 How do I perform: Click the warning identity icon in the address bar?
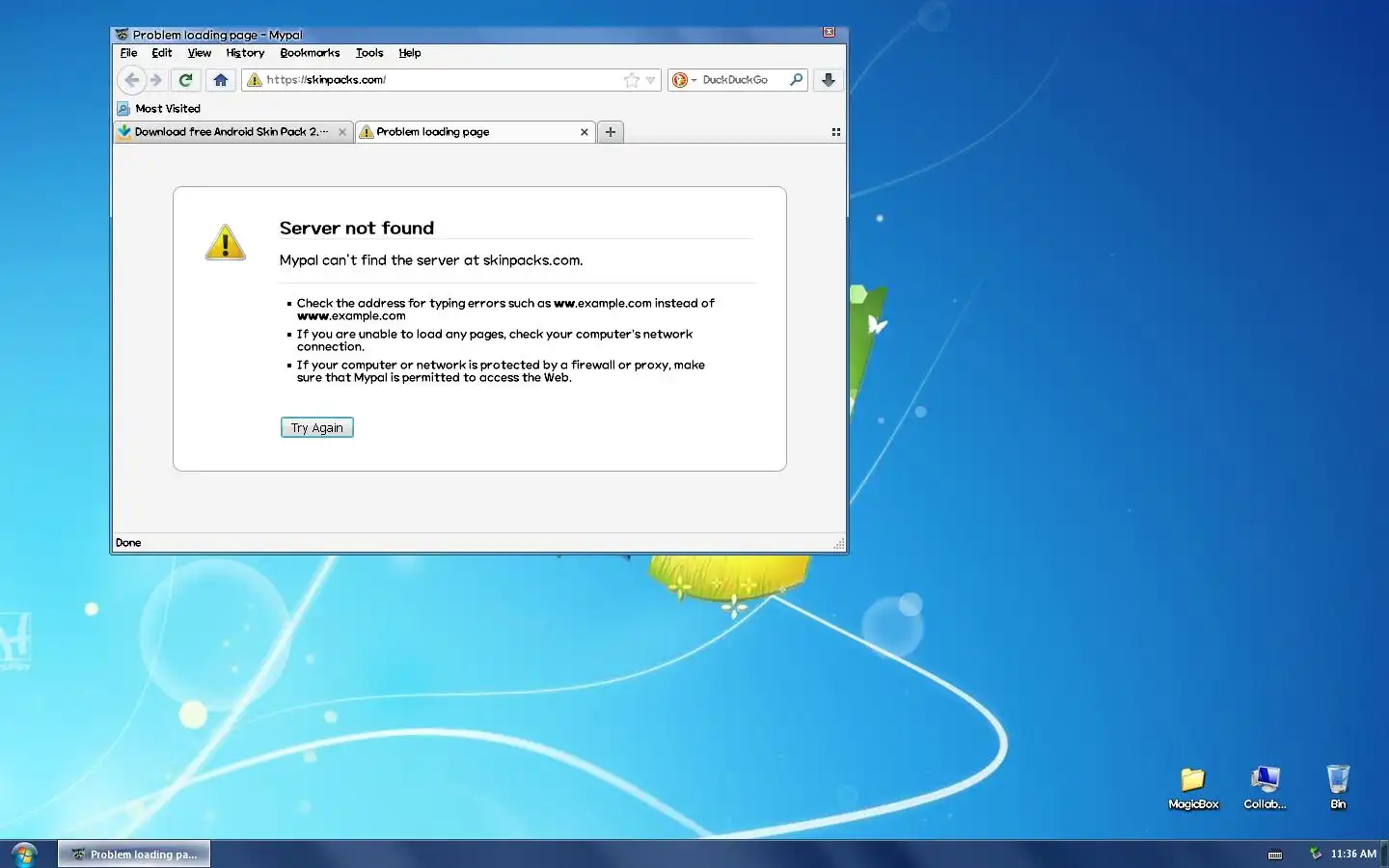coord(255,80)
